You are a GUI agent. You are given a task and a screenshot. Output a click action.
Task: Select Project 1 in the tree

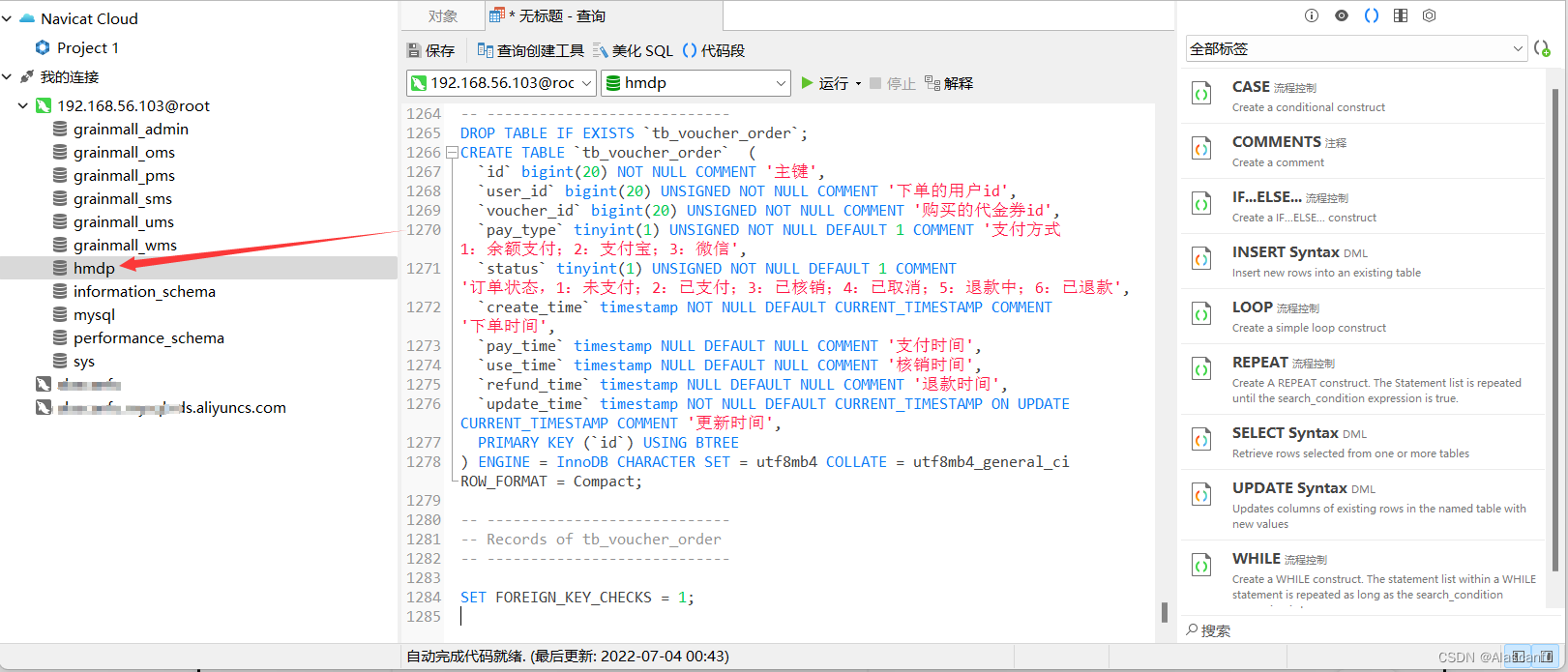pyautogui.click(x=88, y=47)
